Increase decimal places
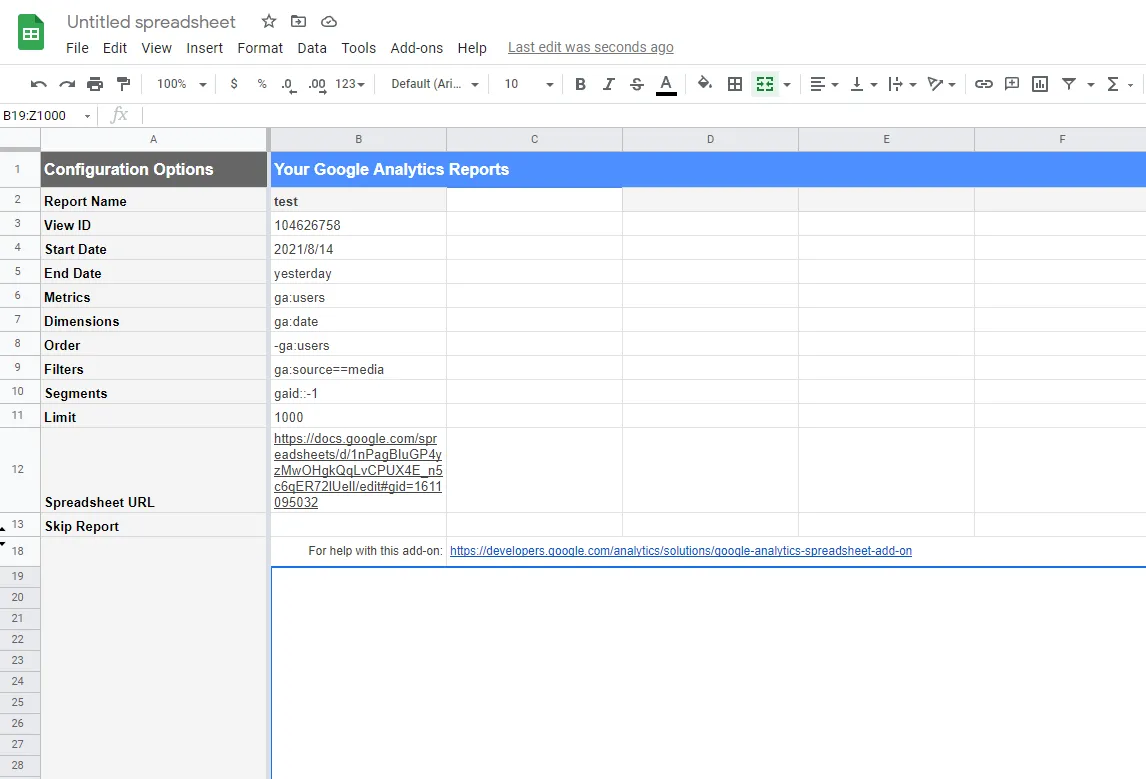 click(x=317, y=85)
